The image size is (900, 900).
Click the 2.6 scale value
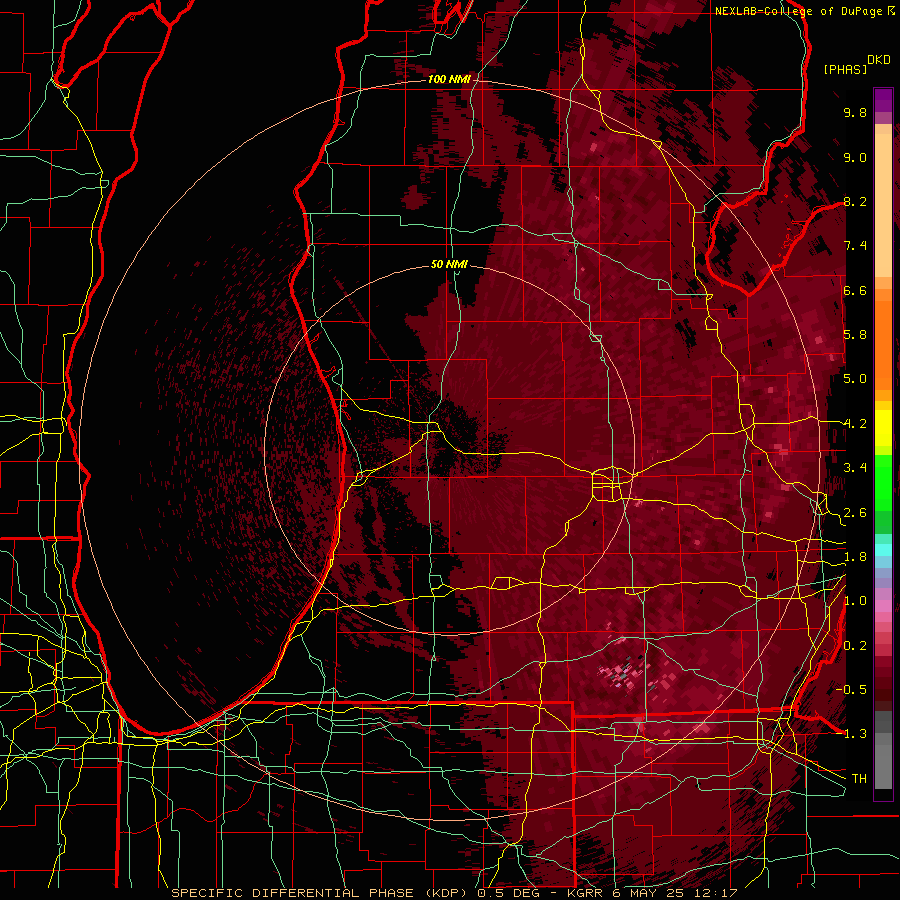(855, 513)
